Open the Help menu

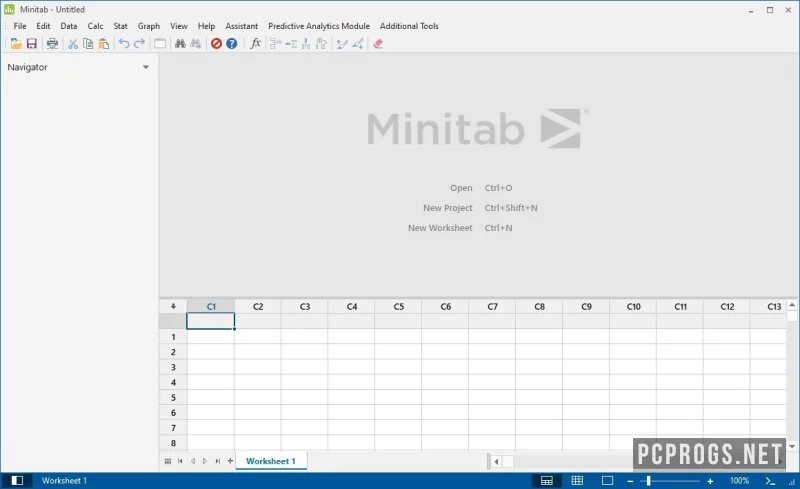(x=207, y=26)
